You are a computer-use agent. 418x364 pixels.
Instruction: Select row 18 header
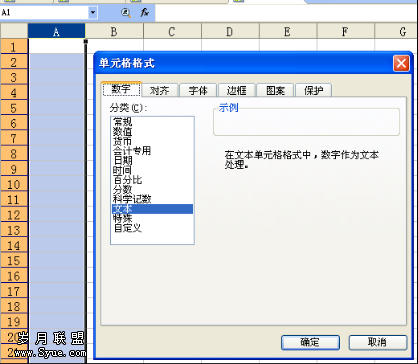14,306
